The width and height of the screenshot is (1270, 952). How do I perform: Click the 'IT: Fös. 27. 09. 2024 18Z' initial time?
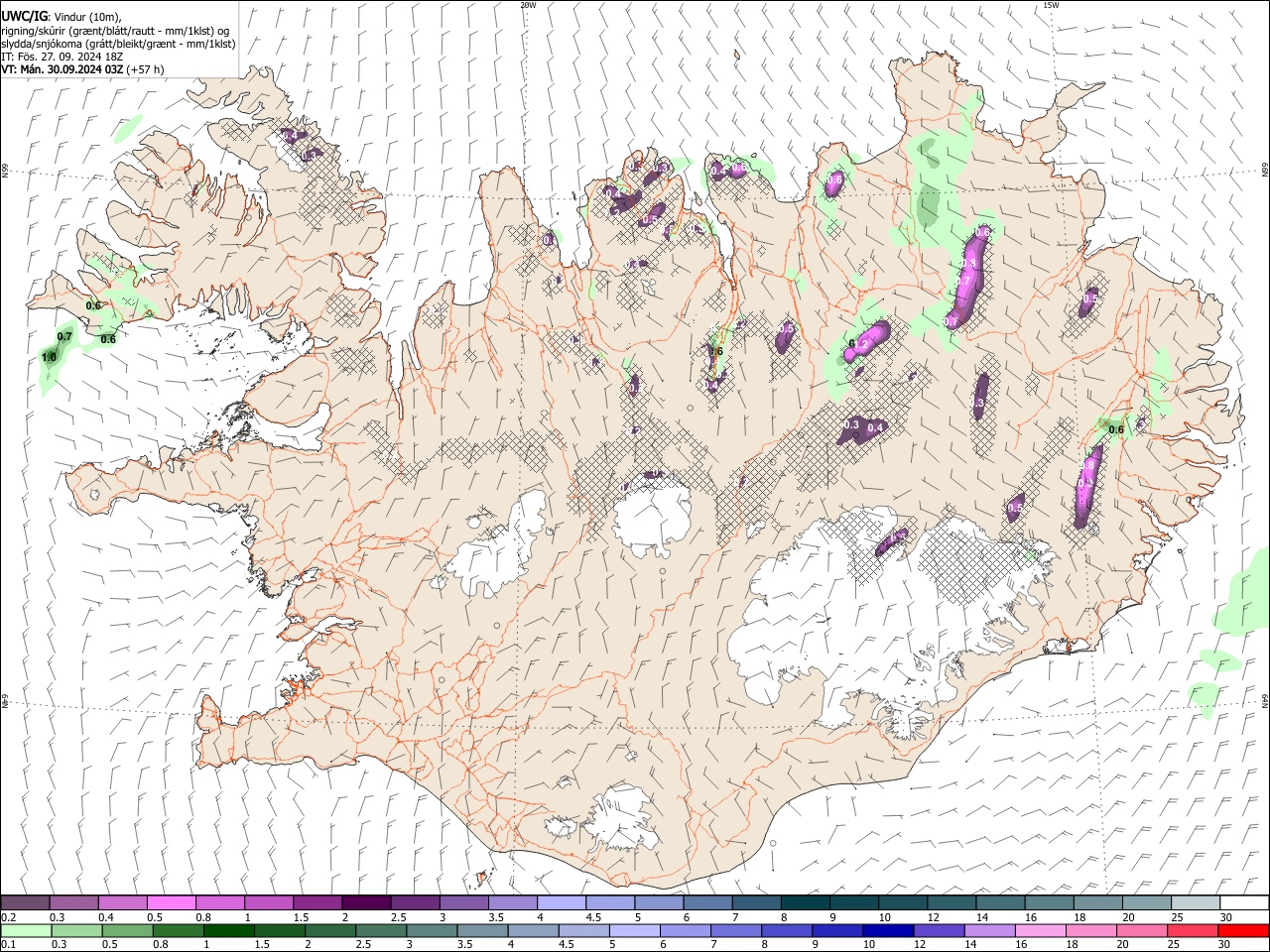(62, 57)
